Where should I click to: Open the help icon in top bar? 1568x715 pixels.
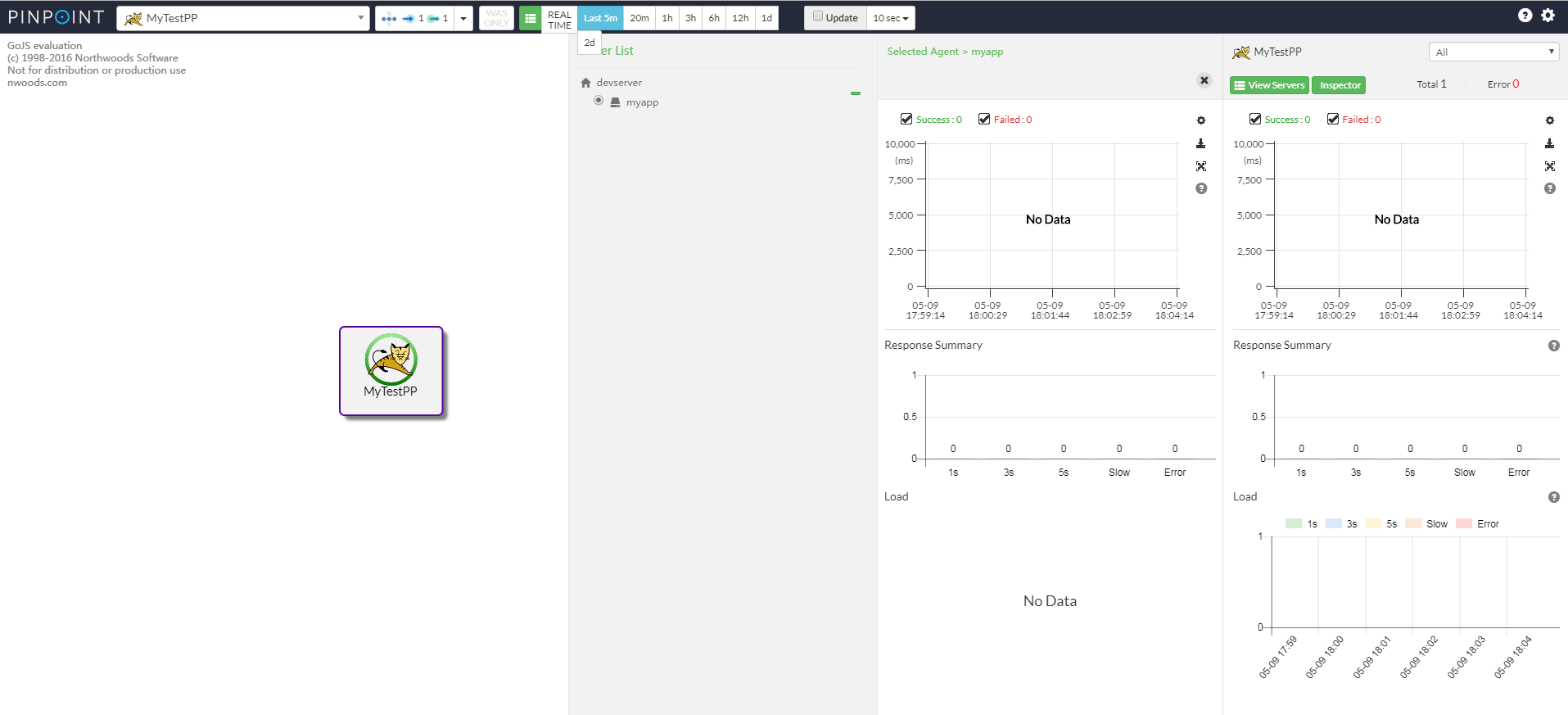1525,15
